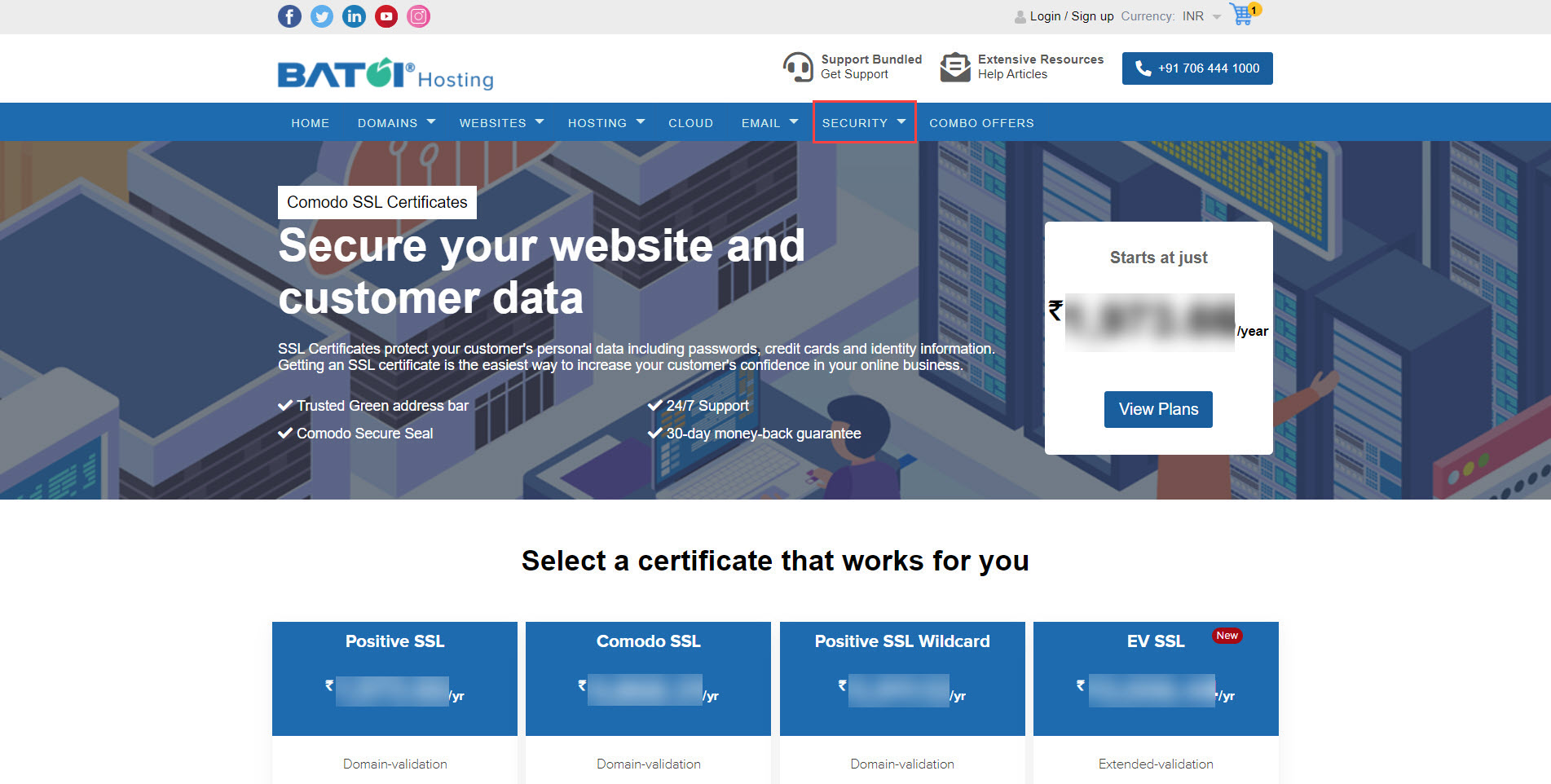Click the Extensive Resources mail icon
The width and height of the screenshot is (1551, 784).
[x=955, y=67]
